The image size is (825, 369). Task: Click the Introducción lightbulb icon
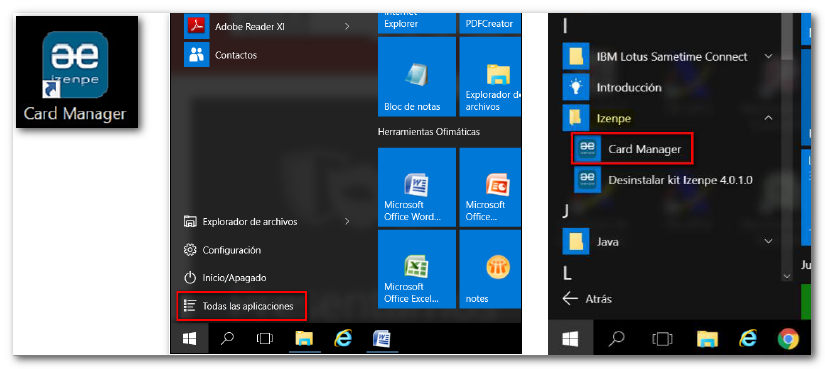[576, 87]
